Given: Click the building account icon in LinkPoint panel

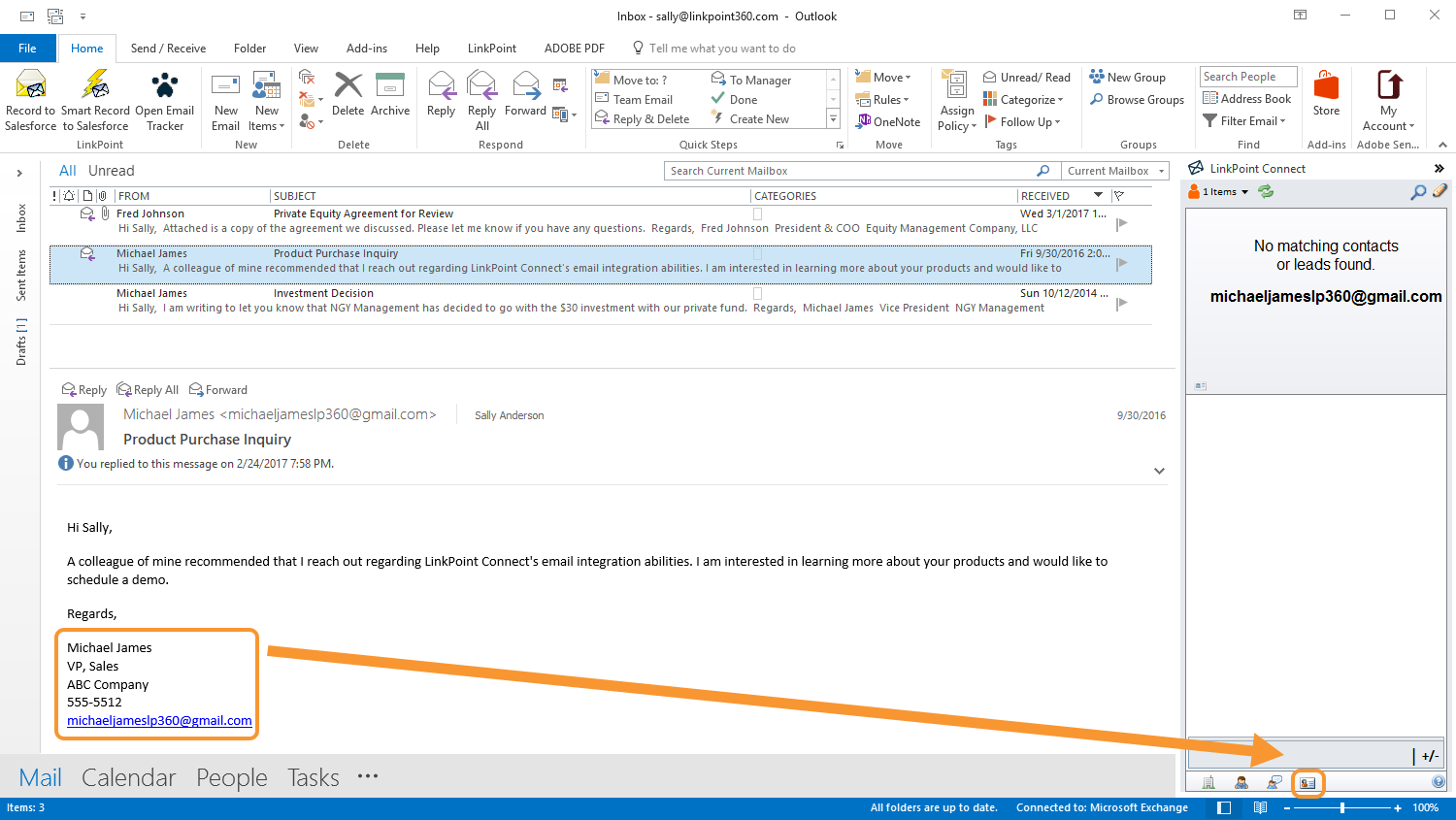Looking at the screenshot, I should tap(1208, 782).
